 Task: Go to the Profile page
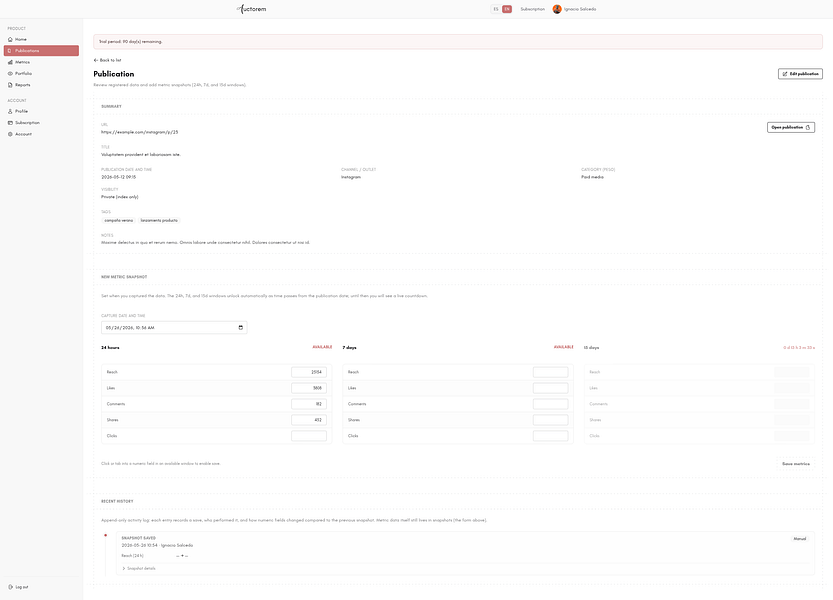[41, 111]
